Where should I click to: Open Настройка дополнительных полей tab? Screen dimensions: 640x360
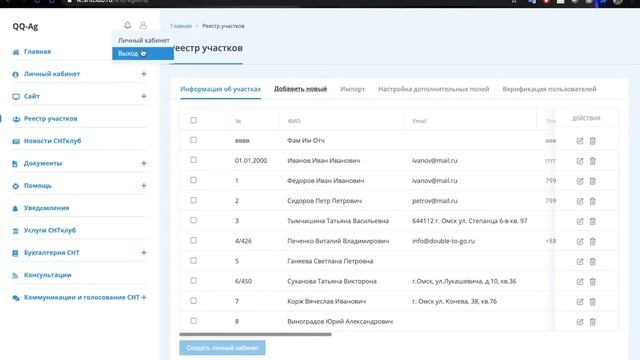click(x=433, y=89)
